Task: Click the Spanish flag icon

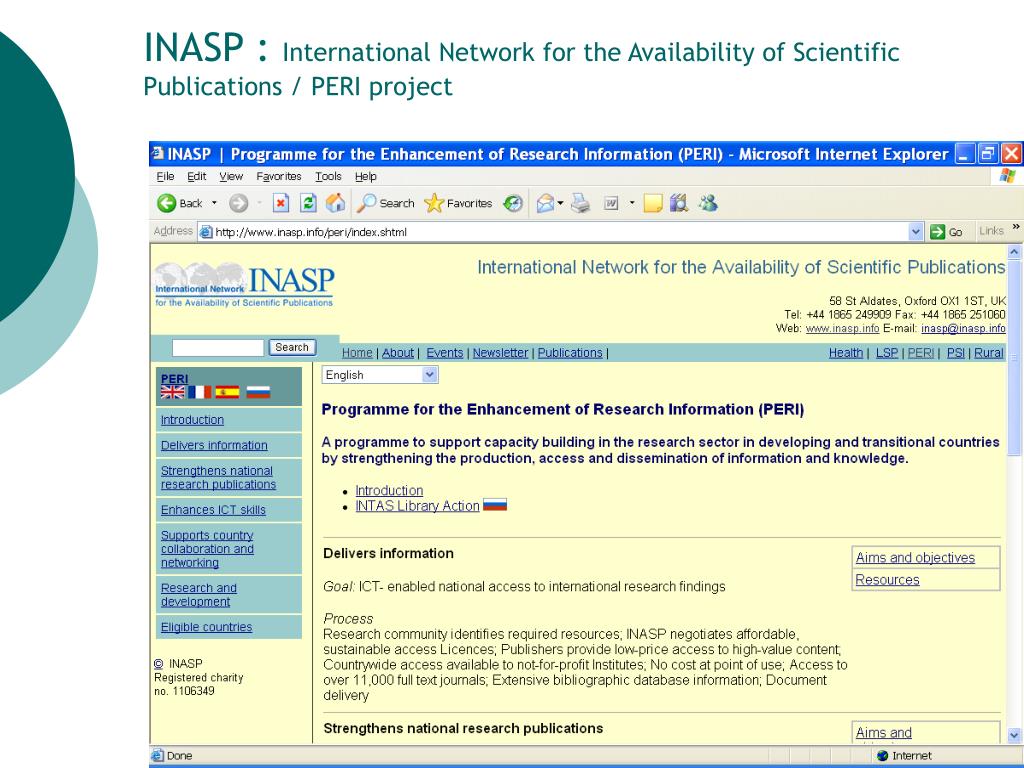Action: [x=227, y=392]
